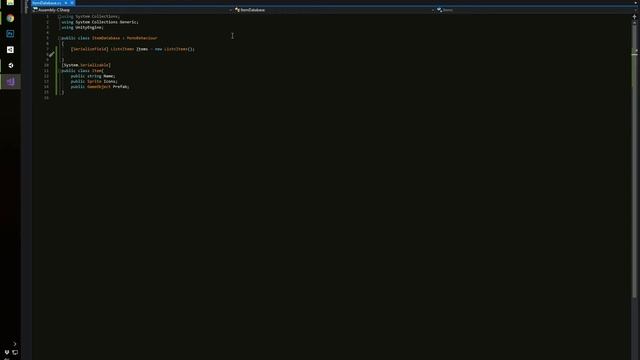Image resolution: width=640 pixels, height=360 pixels.
Task: Click the 'MonoBehaviour' base class text
Action: [x=142, y=38]
